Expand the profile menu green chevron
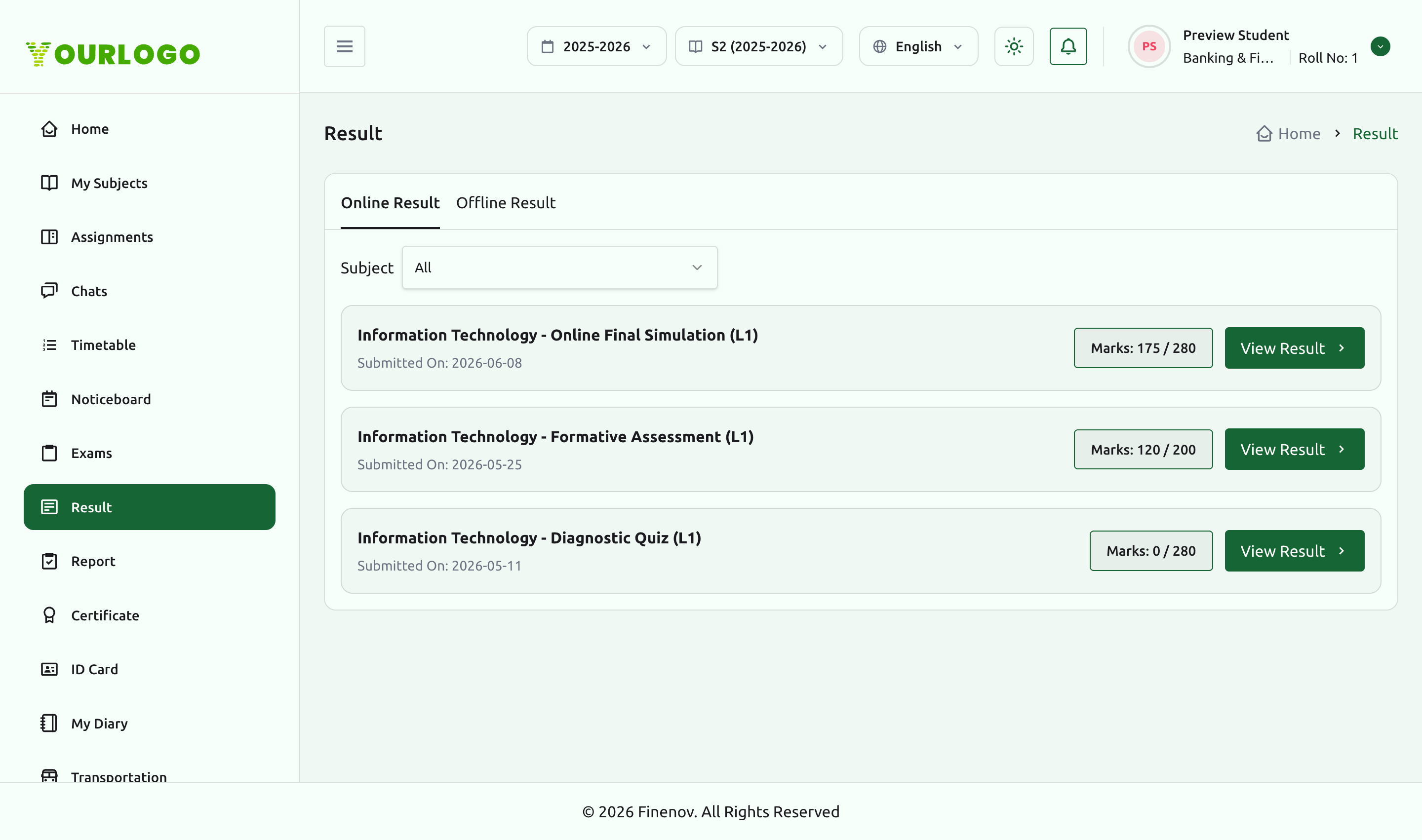This screenshot has height=840, width=1422. click(x=1380, y=46)
